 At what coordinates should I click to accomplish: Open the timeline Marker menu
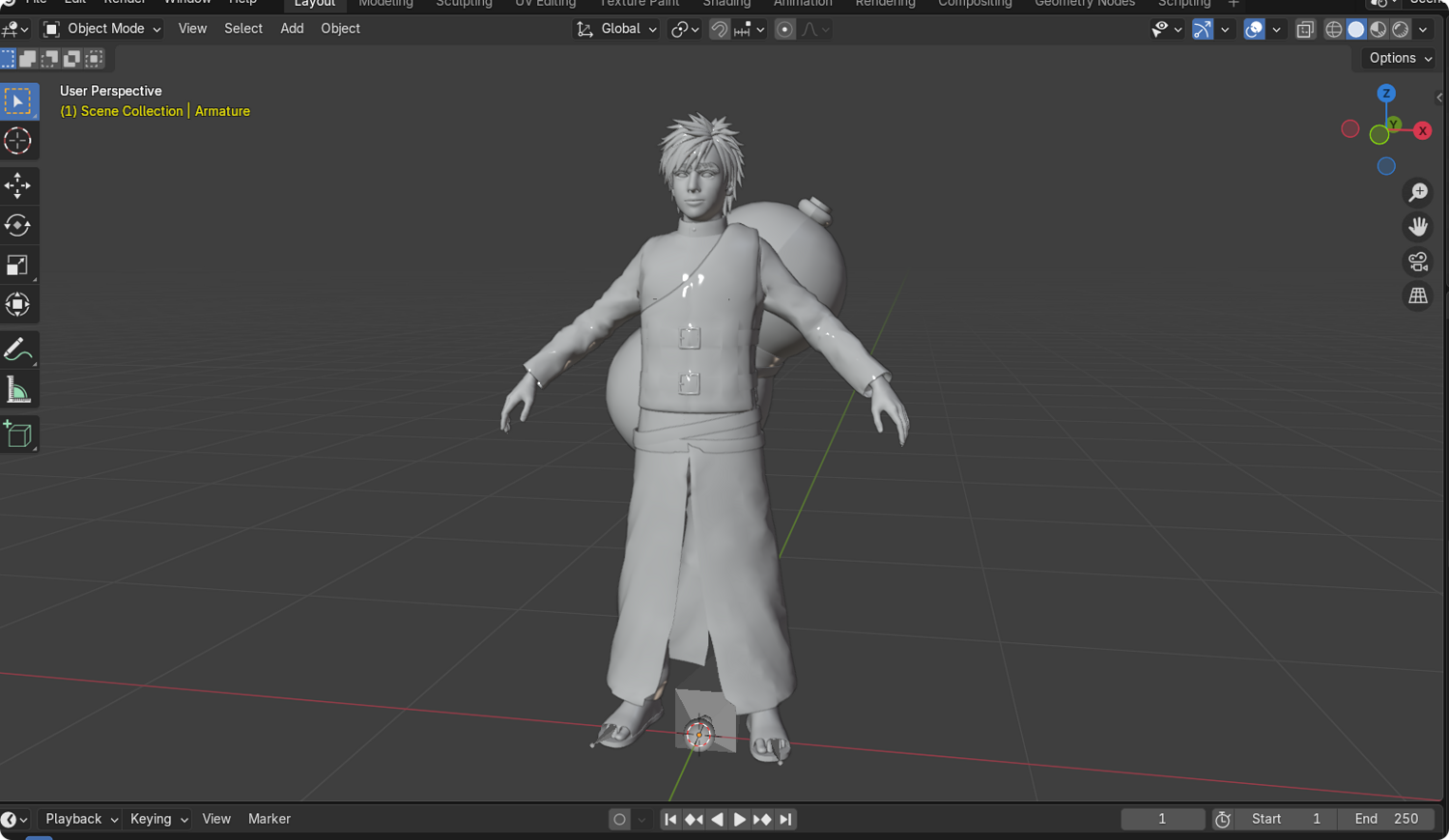pyautogui.click(x=270, y=819)
